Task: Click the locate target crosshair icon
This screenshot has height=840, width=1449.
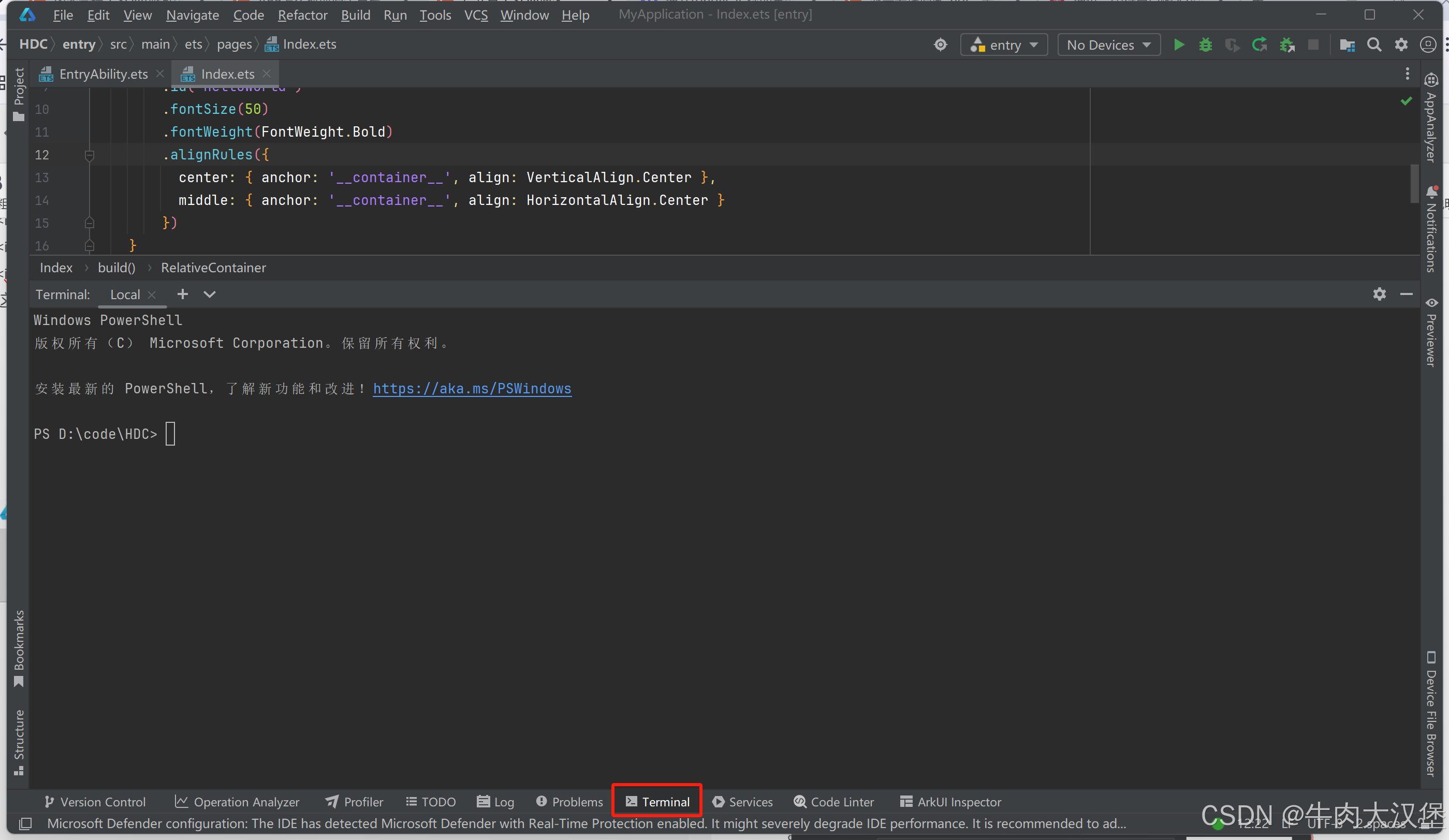Action: [x=941, y=45]
